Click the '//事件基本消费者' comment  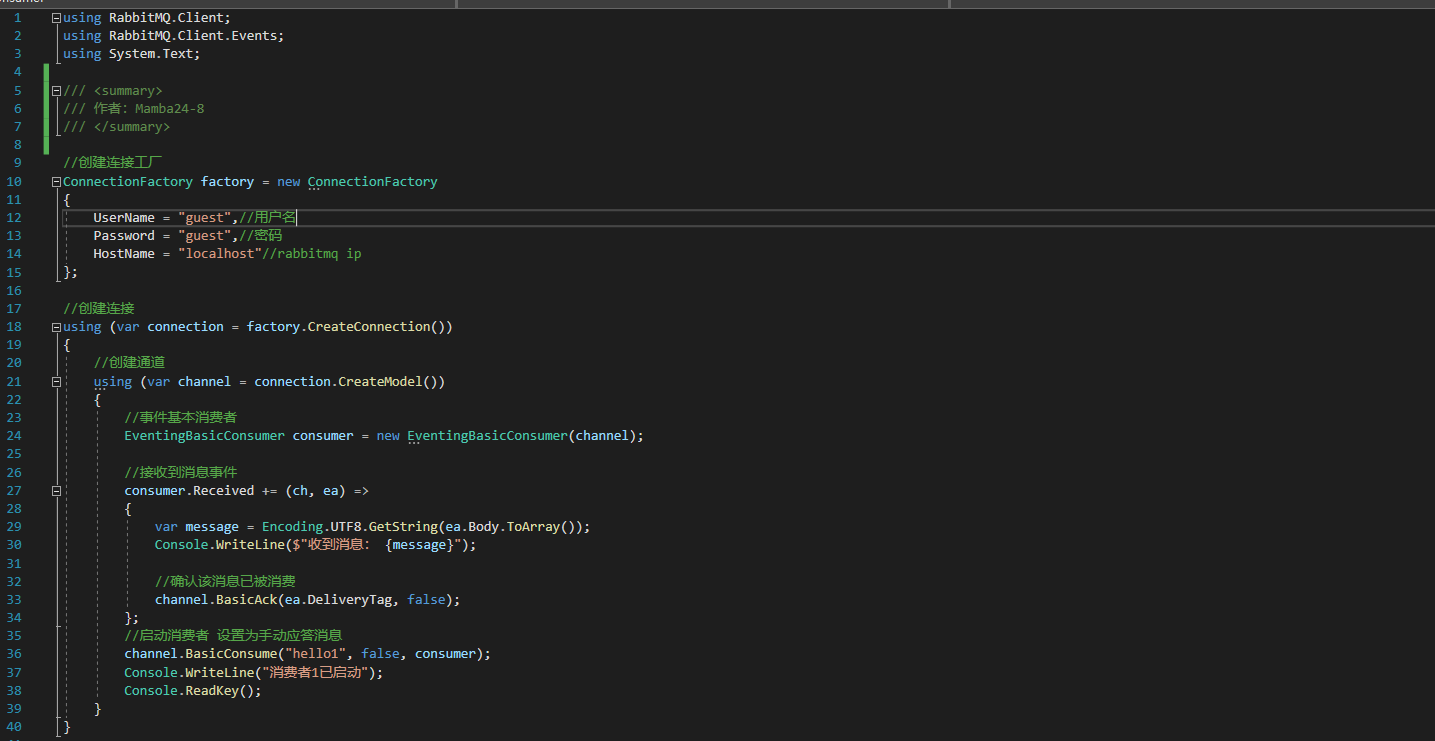[181, 417]
